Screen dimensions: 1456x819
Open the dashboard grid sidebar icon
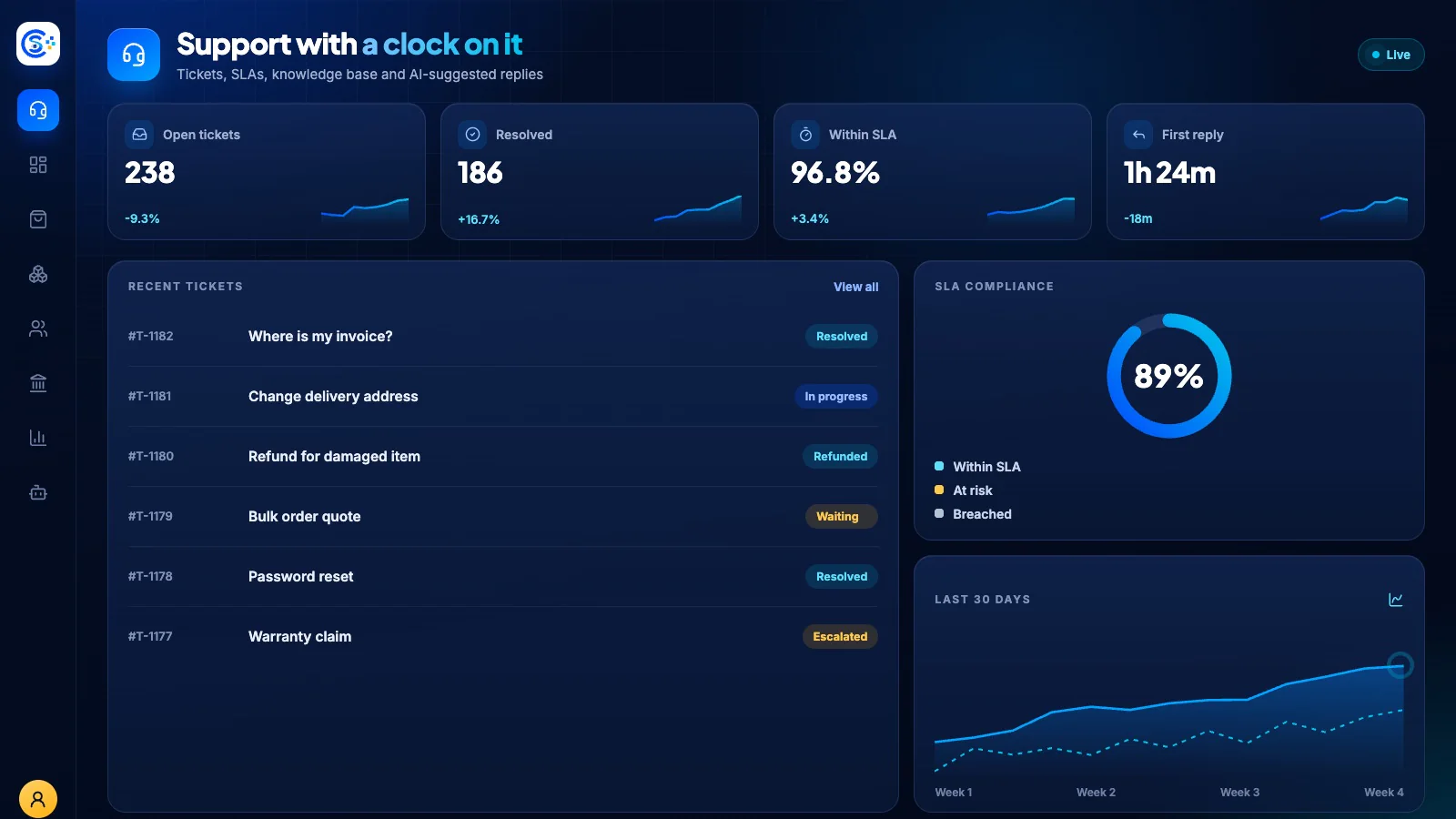click(38, 165)
